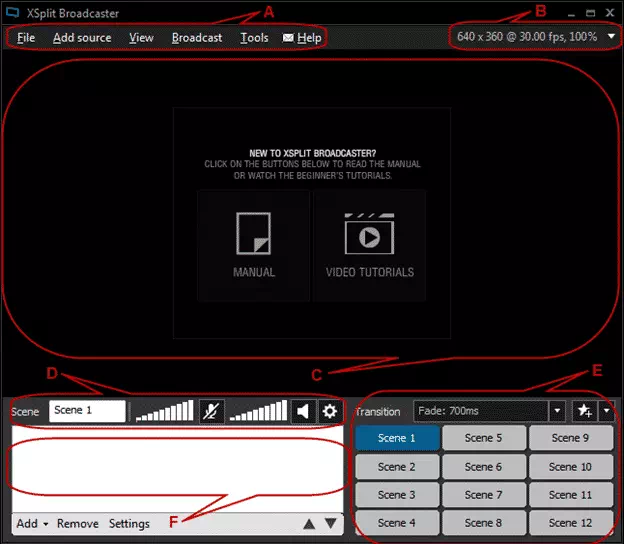Open the File menu
The width and height of the screenshot is (624, 544).
tap(26, 38)
